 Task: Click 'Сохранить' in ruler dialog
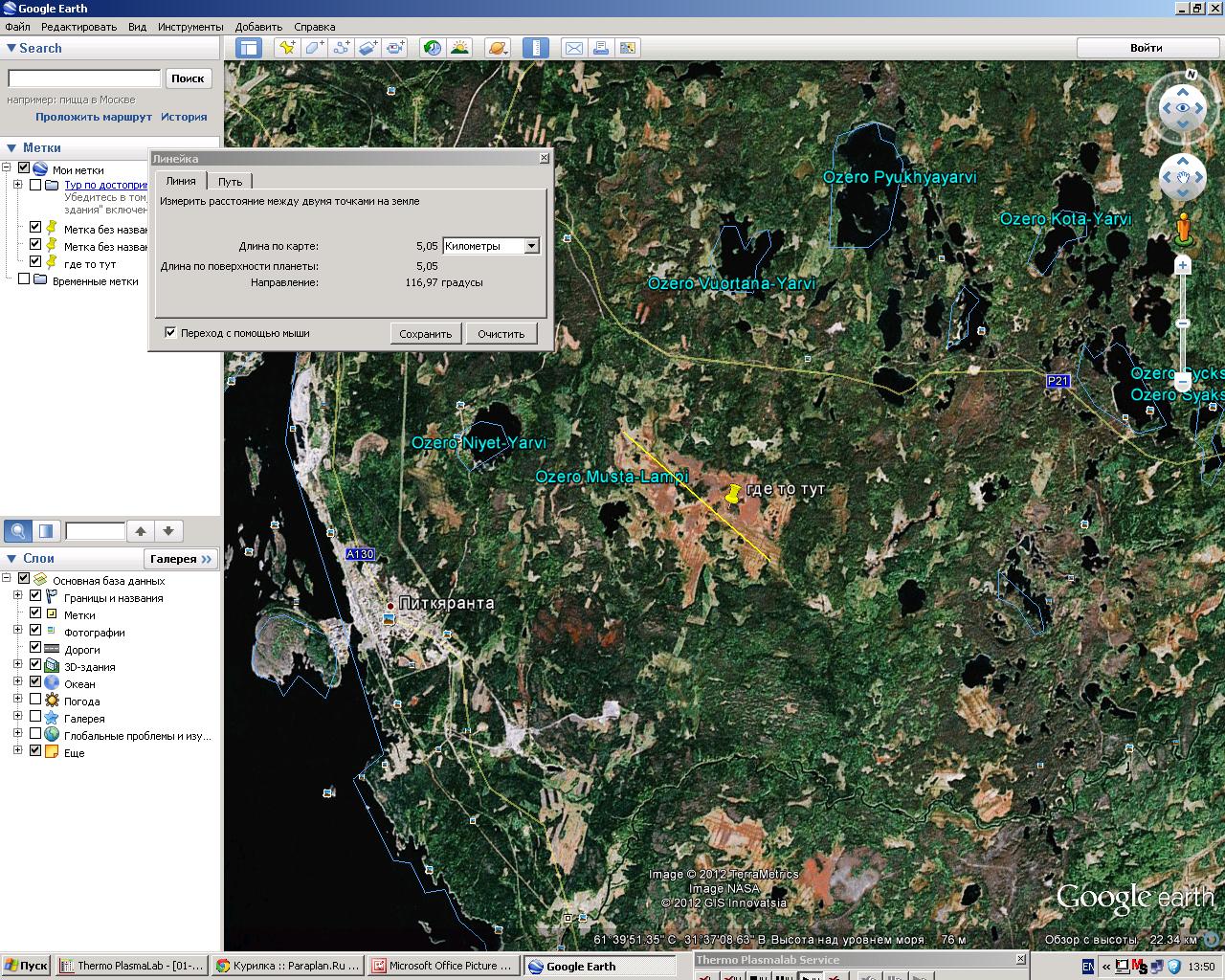click(x=426, y=333)
